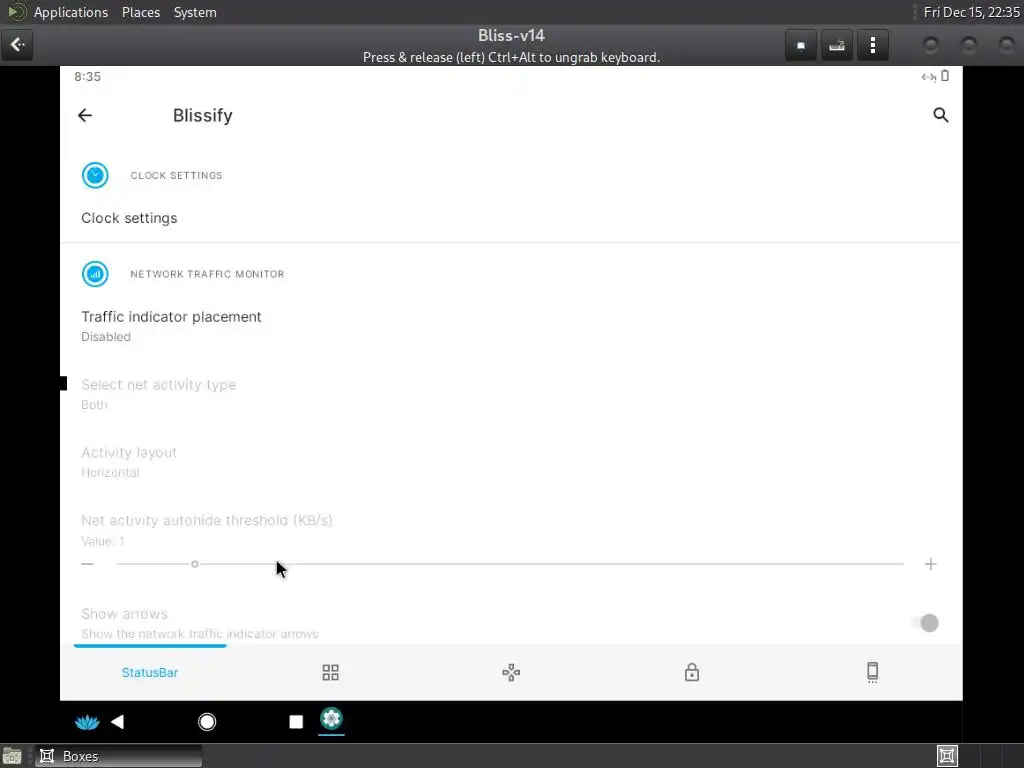Image resolution: width=1024 pixels, height=768 pixels.
Task: Click the Android network arrows status icon
Action: pos(928,77)
